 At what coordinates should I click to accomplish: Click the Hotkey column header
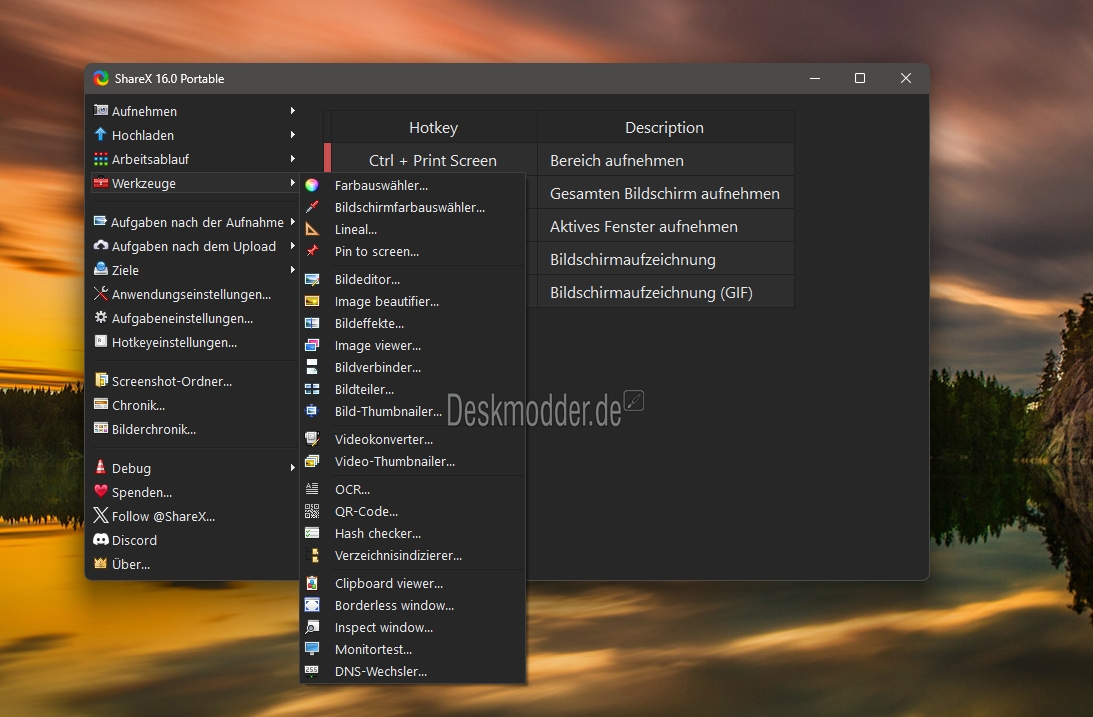pos(433,128)
